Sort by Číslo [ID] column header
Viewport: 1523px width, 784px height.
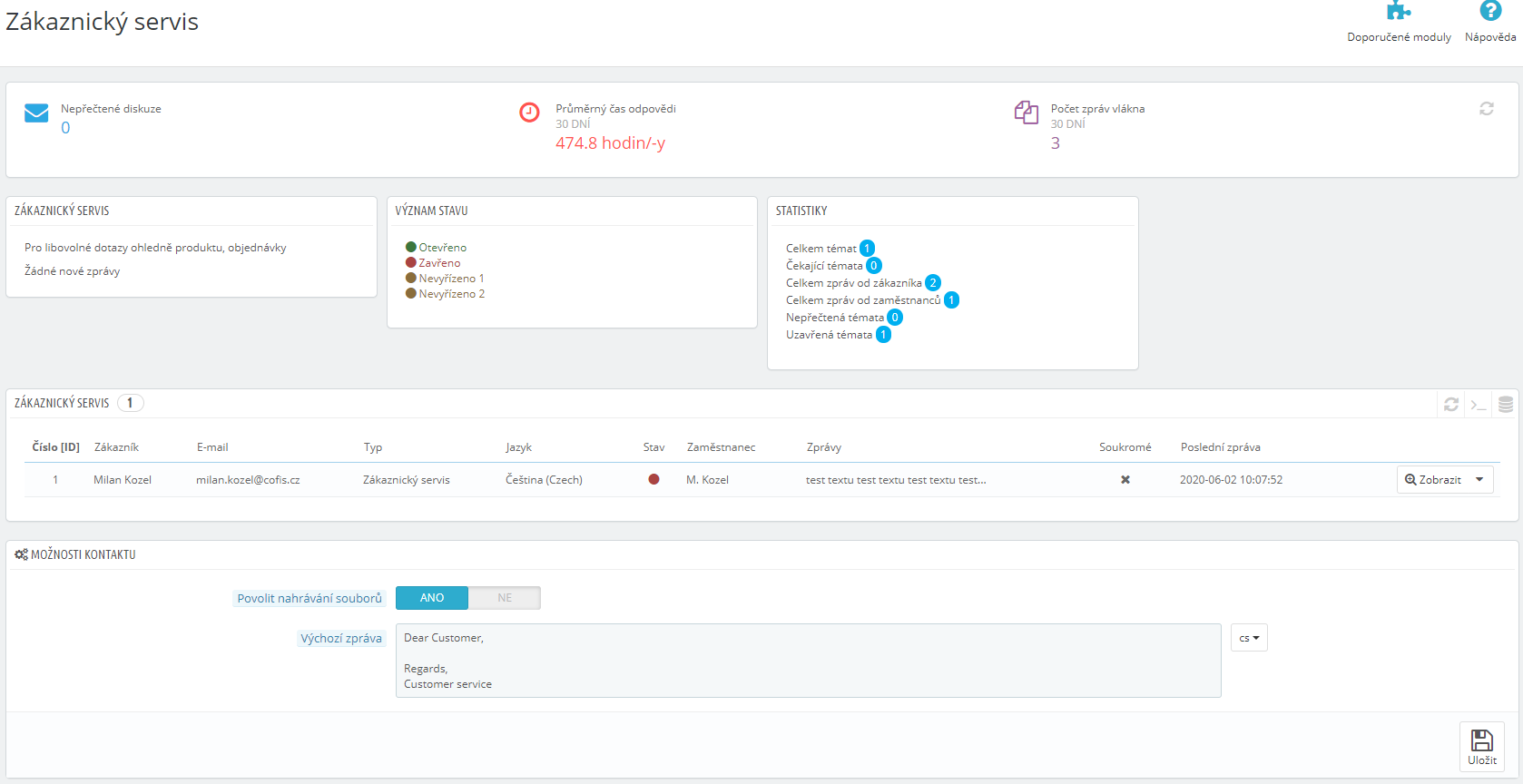(x=55, y=447)
